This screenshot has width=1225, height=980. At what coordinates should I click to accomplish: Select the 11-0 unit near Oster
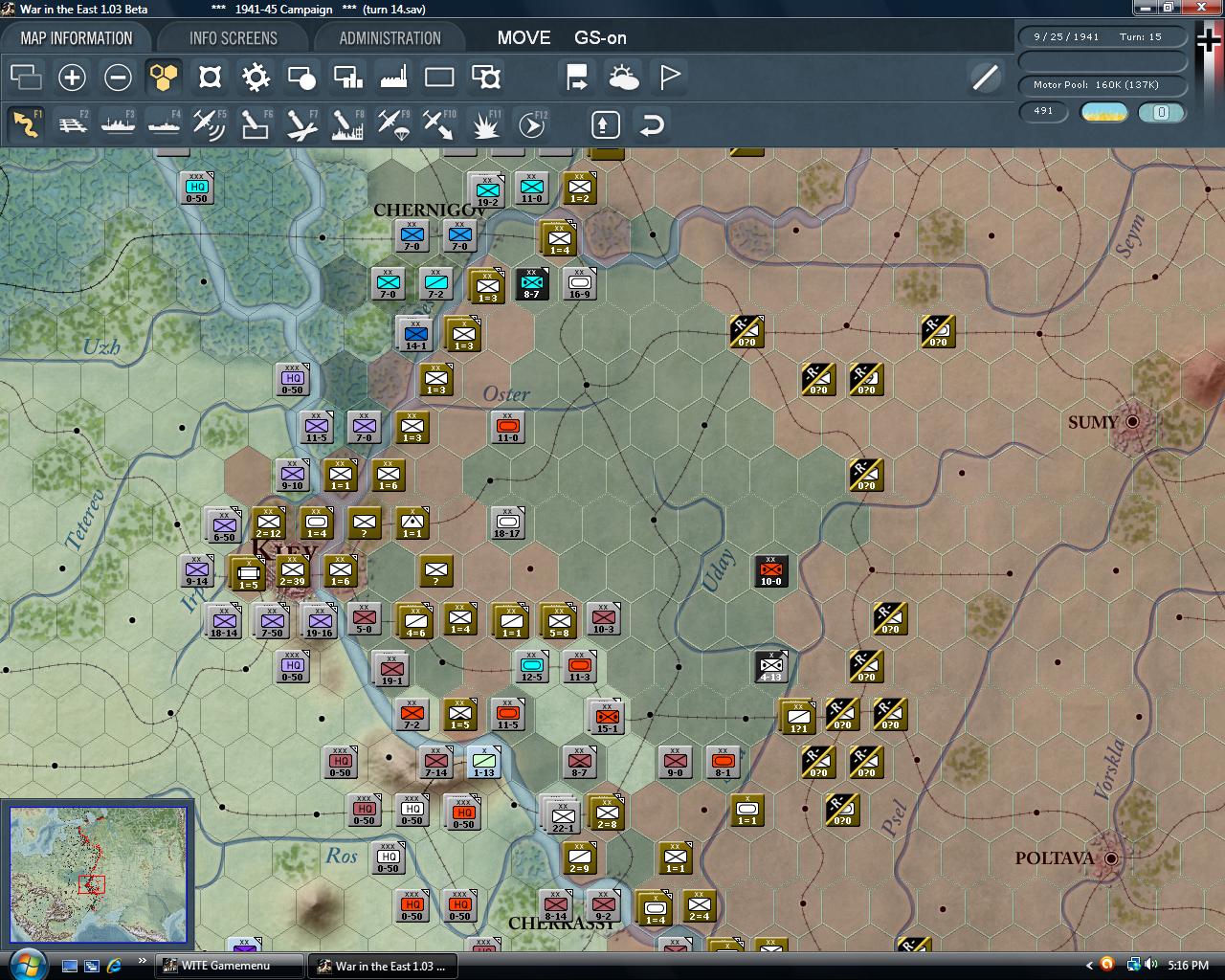point(507,428)
